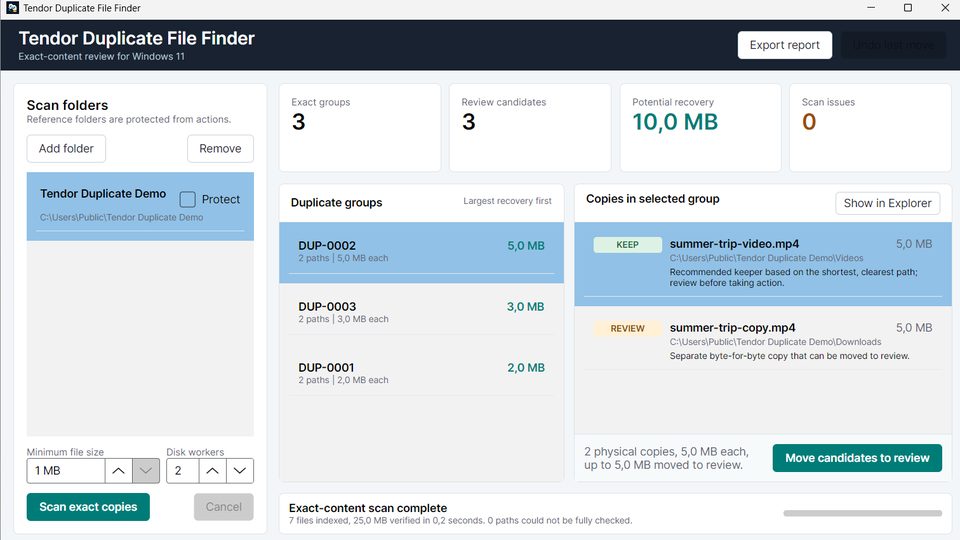Click Export report button
960x540 pixels.
click(784, 45)
